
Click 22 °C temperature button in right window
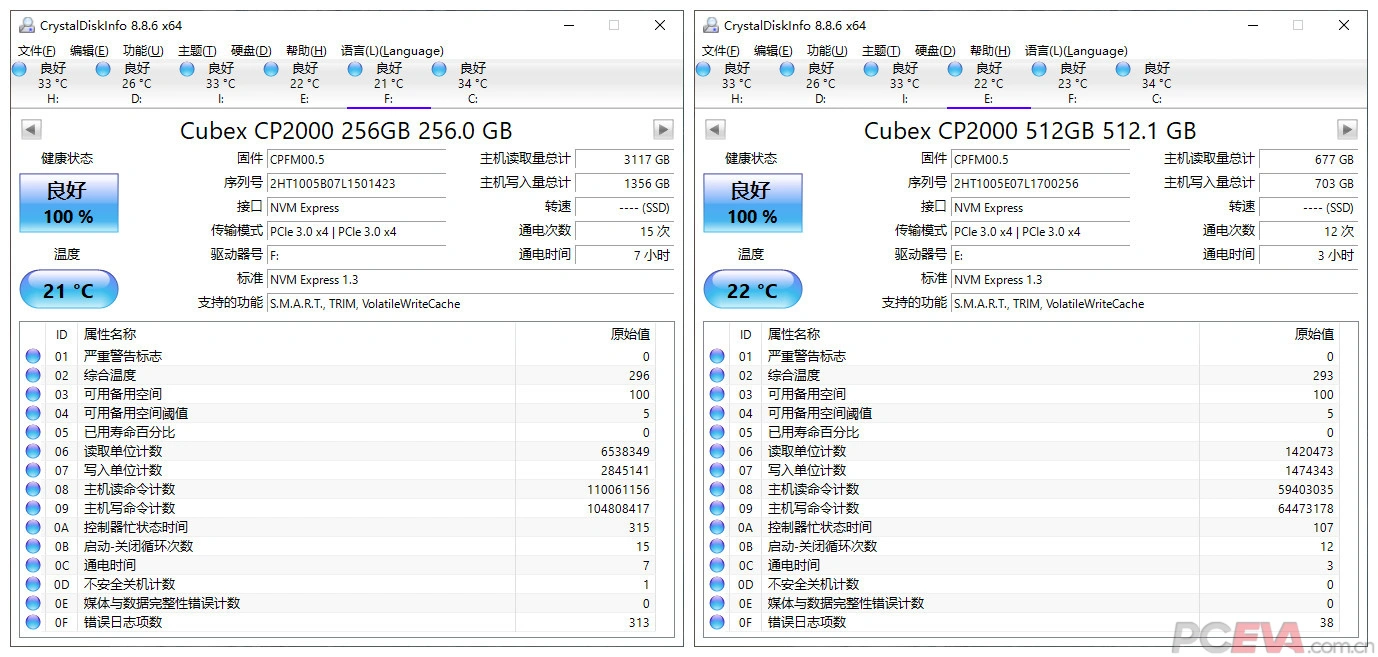click(752, 291)
